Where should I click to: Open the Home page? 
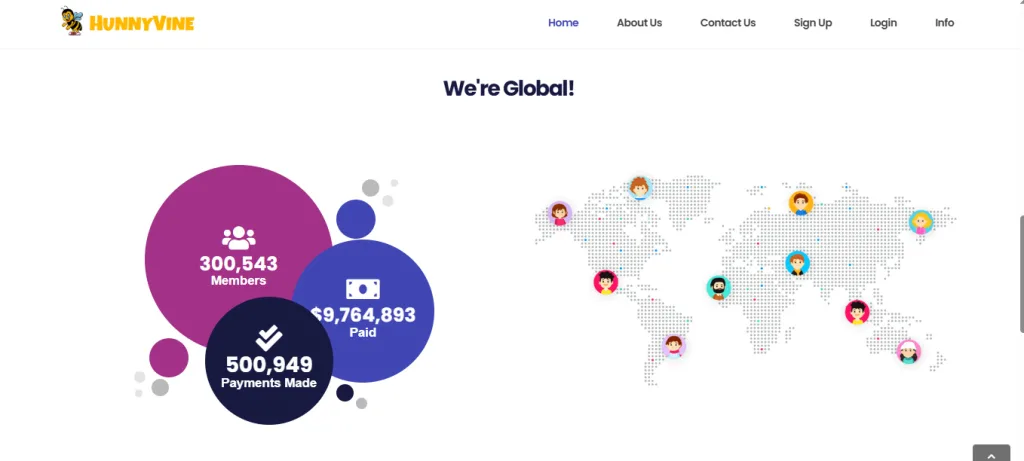(563, 23)
